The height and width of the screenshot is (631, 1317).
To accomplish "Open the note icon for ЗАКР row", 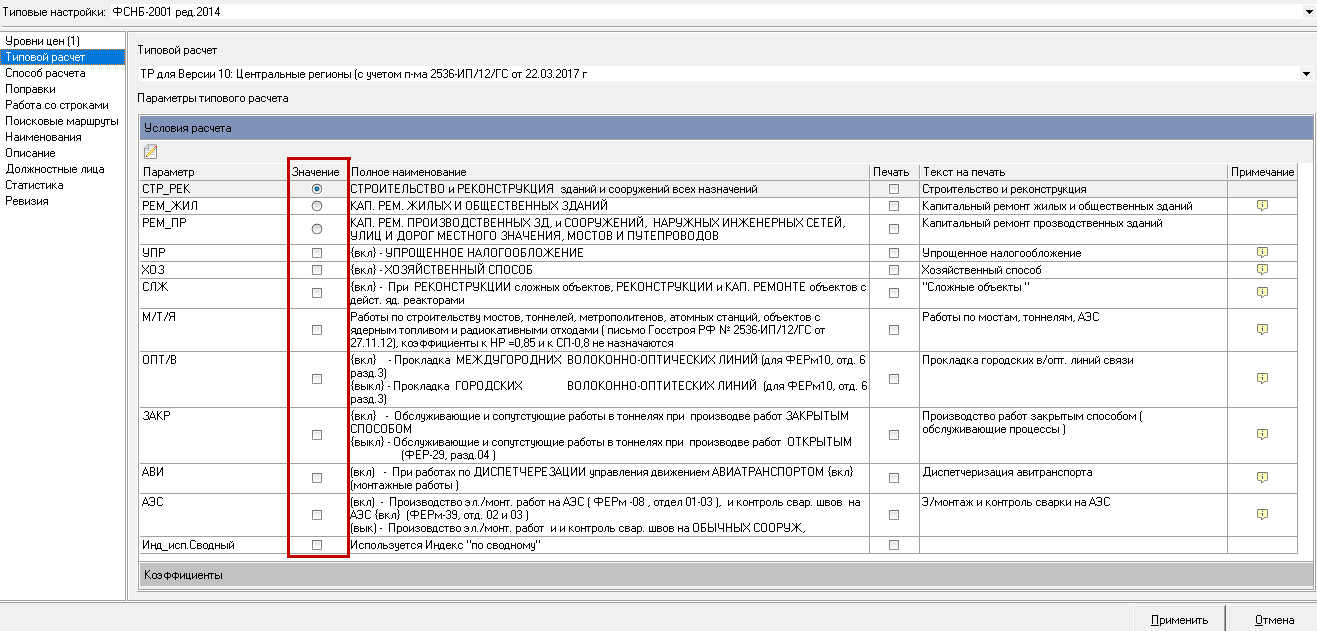I will pos(1262,435).
